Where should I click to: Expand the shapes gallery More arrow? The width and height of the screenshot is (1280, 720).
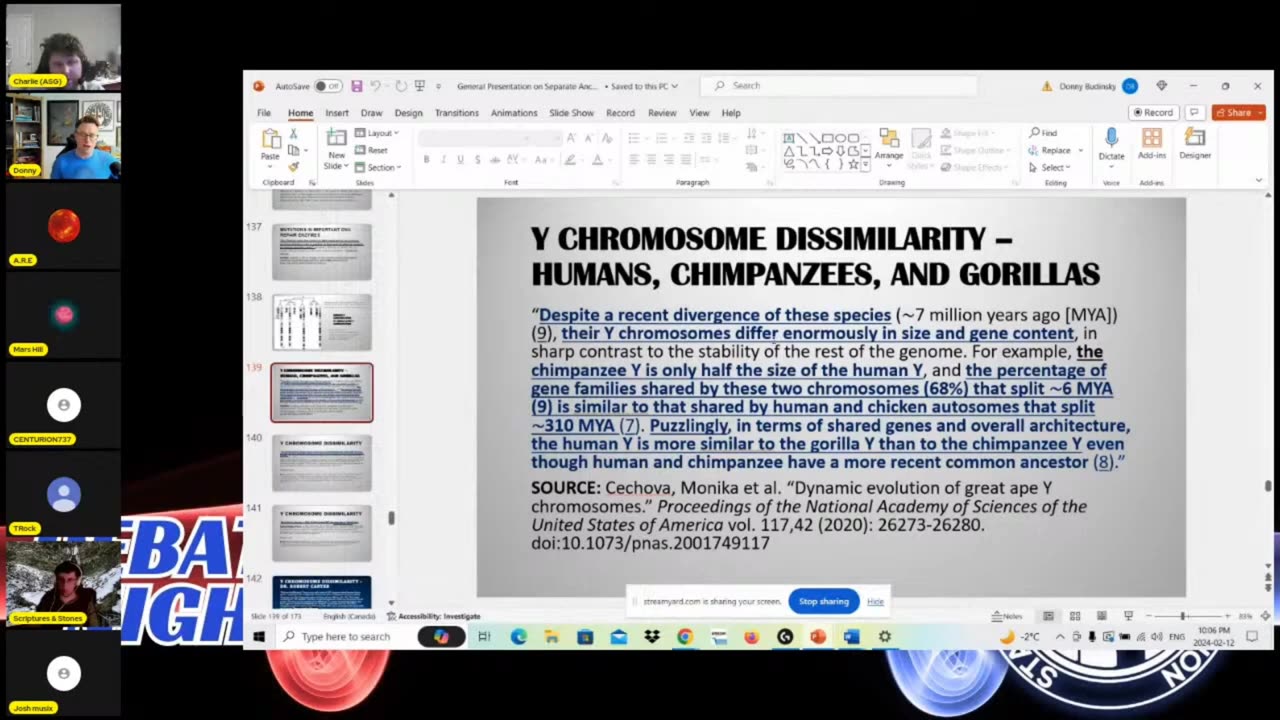tap(867, 165)
